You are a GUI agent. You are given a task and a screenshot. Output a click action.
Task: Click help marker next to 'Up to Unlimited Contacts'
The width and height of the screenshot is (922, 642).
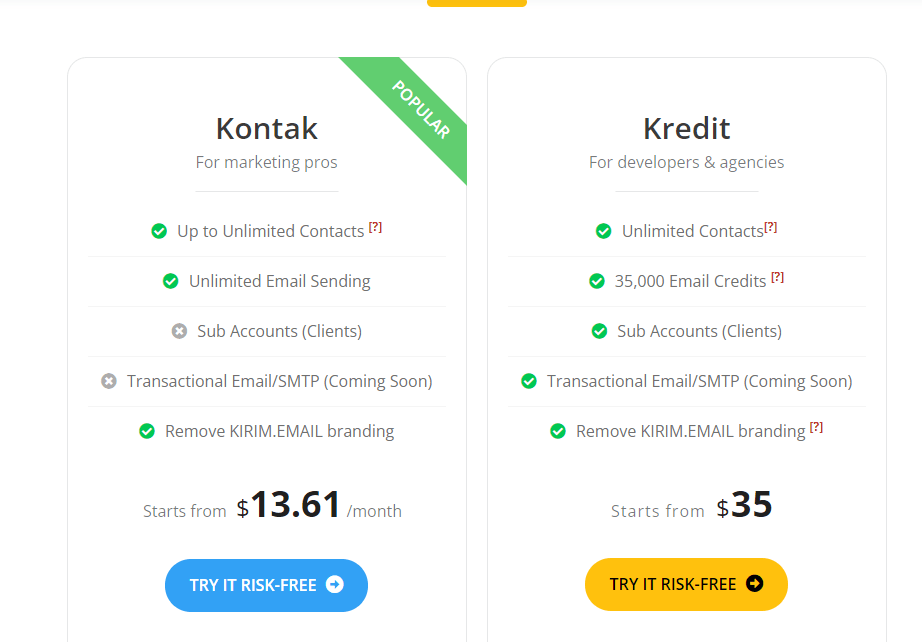tap(375, 228)
